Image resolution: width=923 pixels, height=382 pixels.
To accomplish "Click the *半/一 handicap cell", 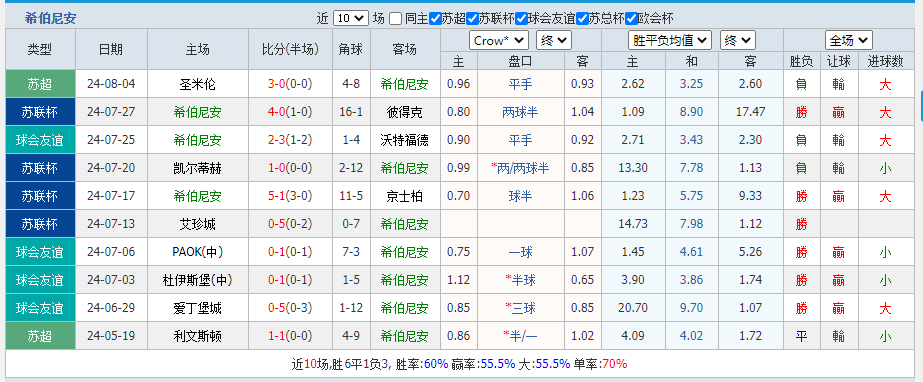I will 520,336.
